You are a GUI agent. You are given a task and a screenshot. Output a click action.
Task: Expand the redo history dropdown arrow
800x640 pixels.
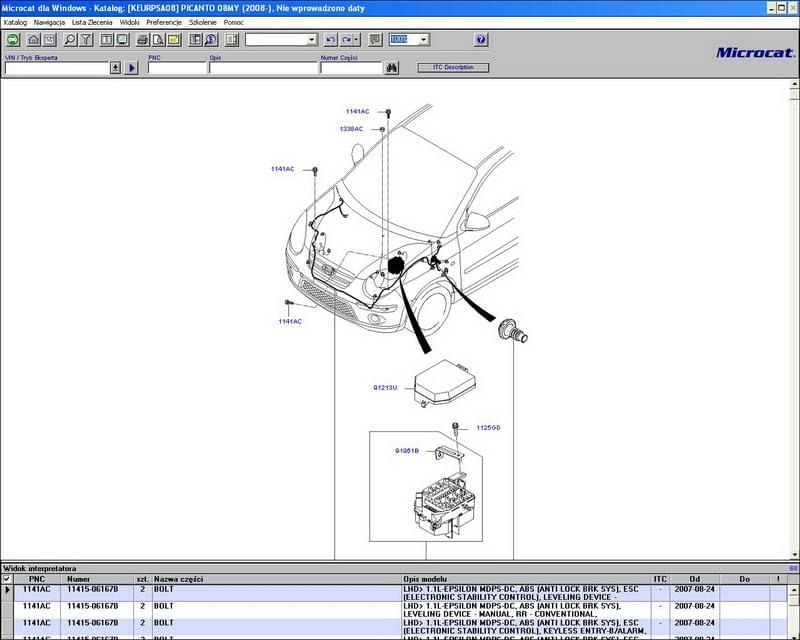point(357,40)
